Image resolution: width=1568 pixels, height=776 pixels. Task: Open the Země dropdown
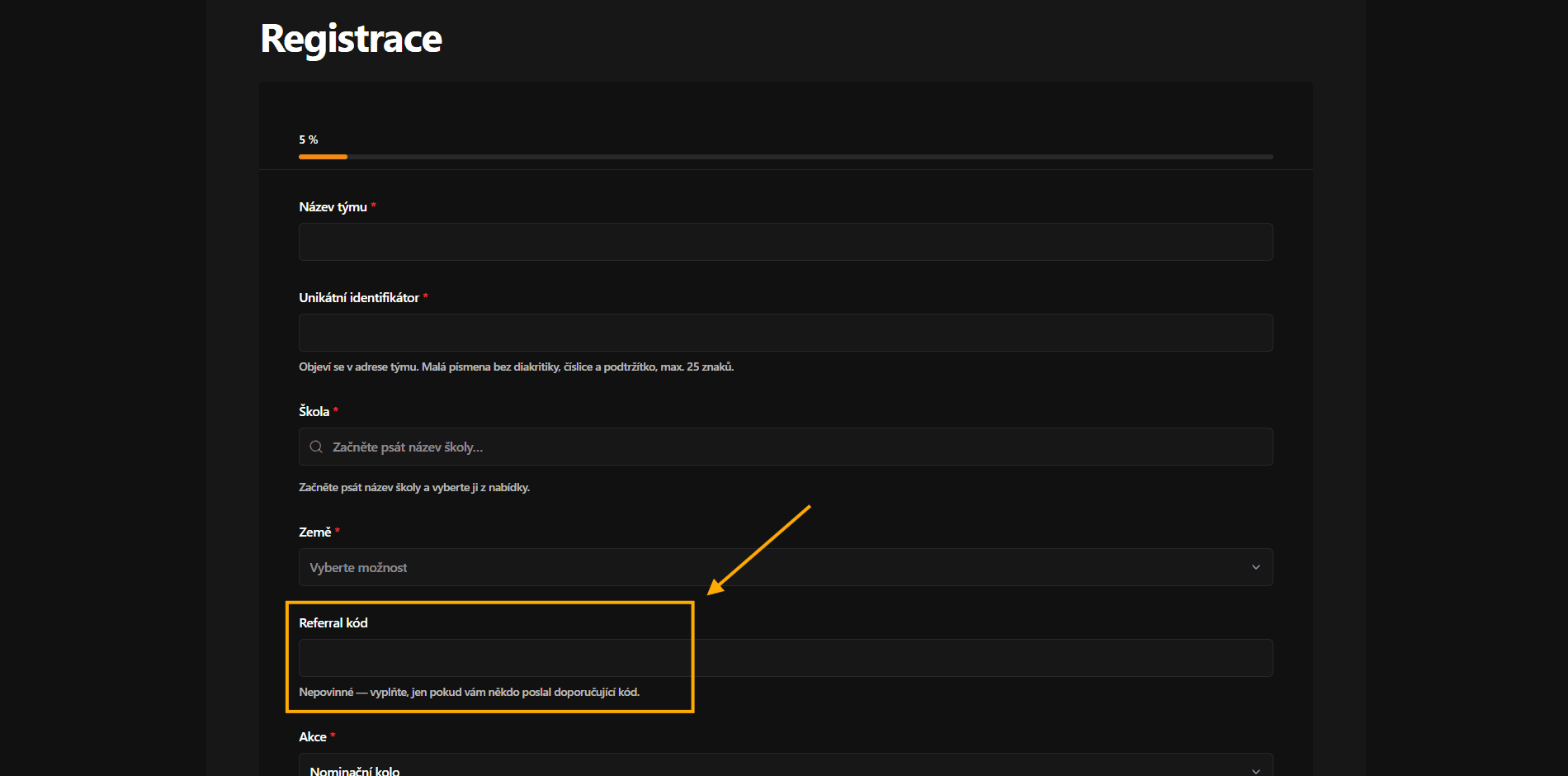[x=786, y=567]
